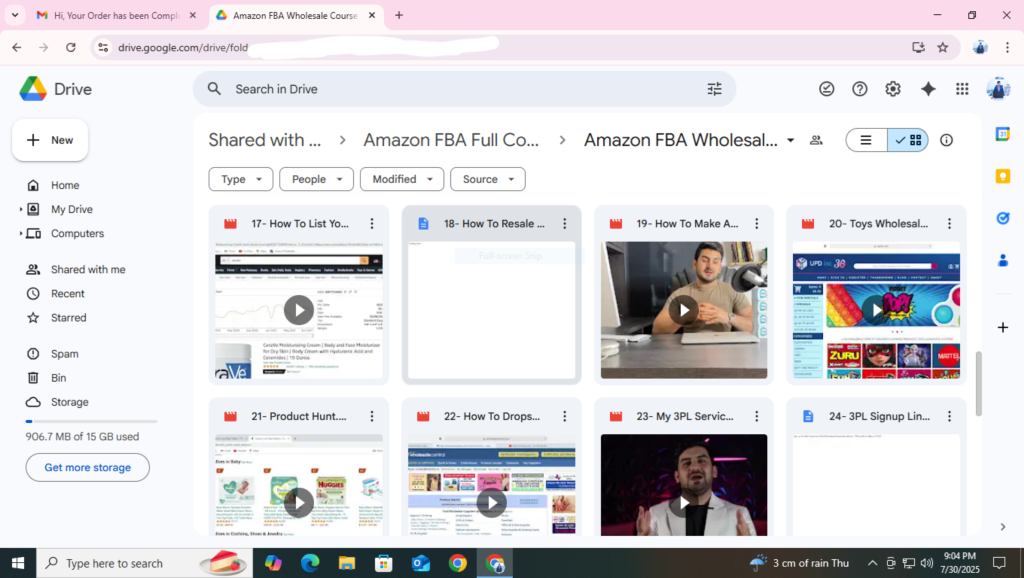Click the Gemini sparkle icon
This screenshot has width=1024, height=578.
928,89
